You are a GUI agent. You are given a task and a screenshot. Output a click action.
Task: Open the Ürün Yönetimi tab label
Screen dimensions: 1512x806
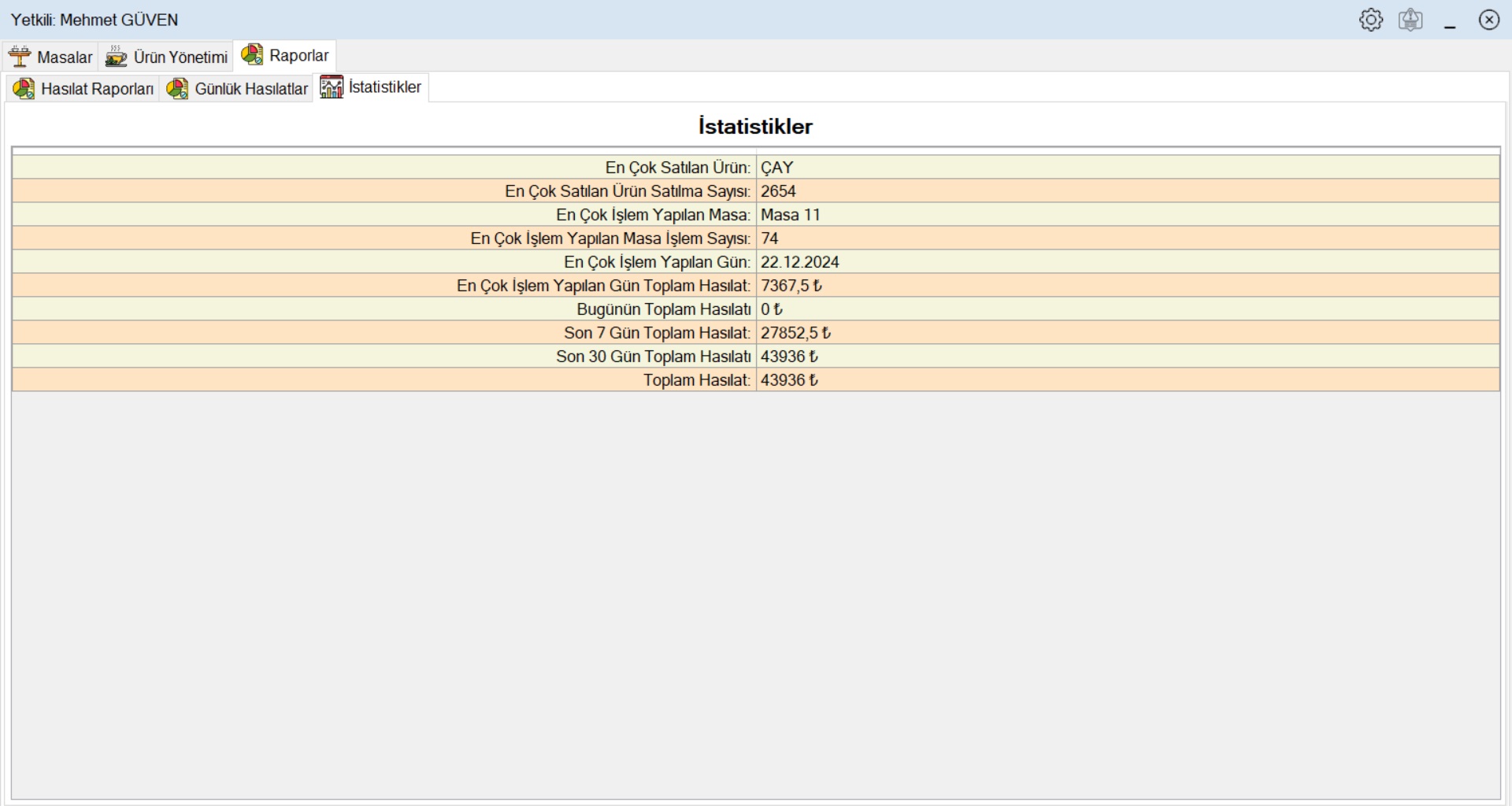180,57
